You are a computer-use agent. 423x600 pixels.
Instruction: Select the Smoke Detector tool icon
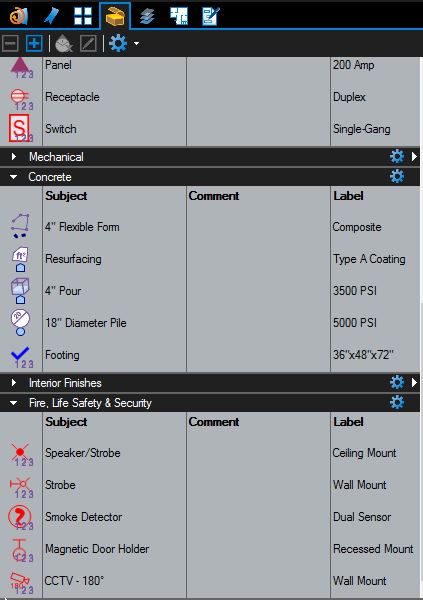click(x=21, y=517)
